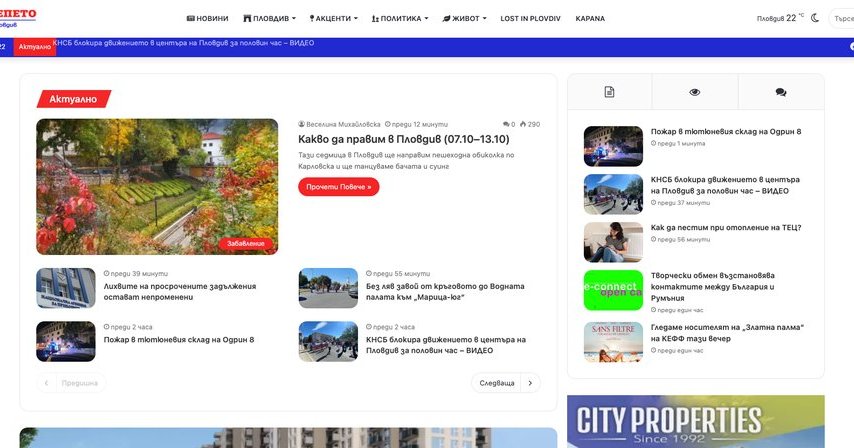Click the author Веселина Михайловска name
Screen dimensions: 854x448
pos(344,124)
